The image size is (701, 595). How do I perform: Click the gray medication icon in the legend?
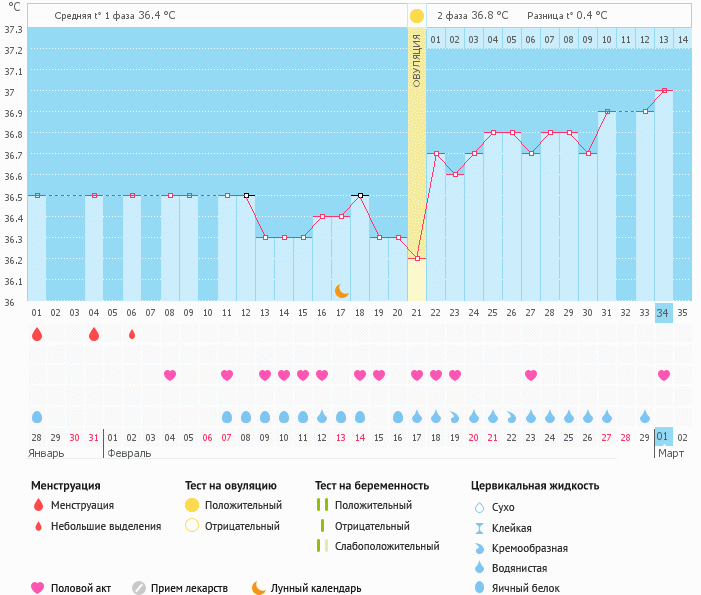[x=139, y=588]
